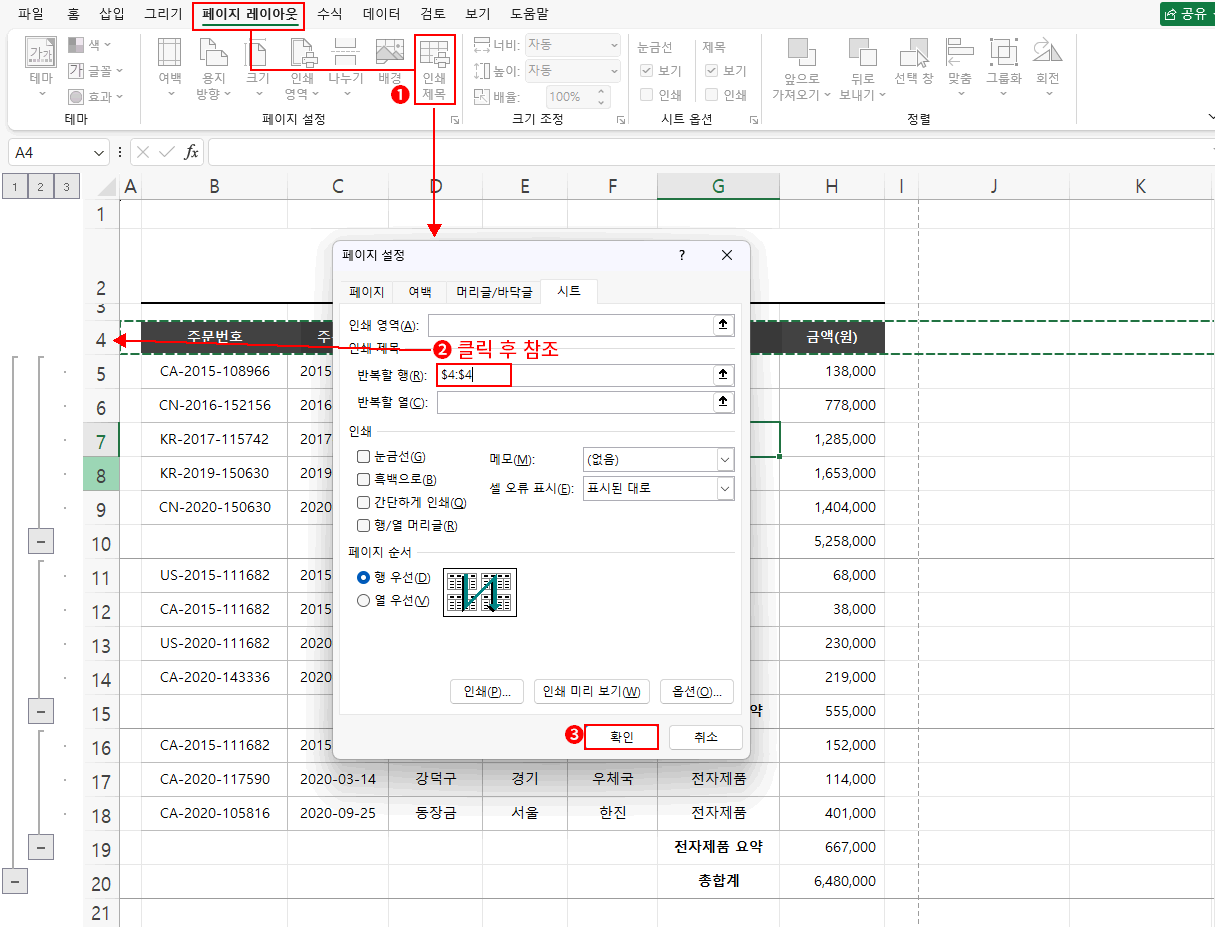Click the 반복할 행 input field
This screenshot has height=927, width=1215.
tap(570, 375)
